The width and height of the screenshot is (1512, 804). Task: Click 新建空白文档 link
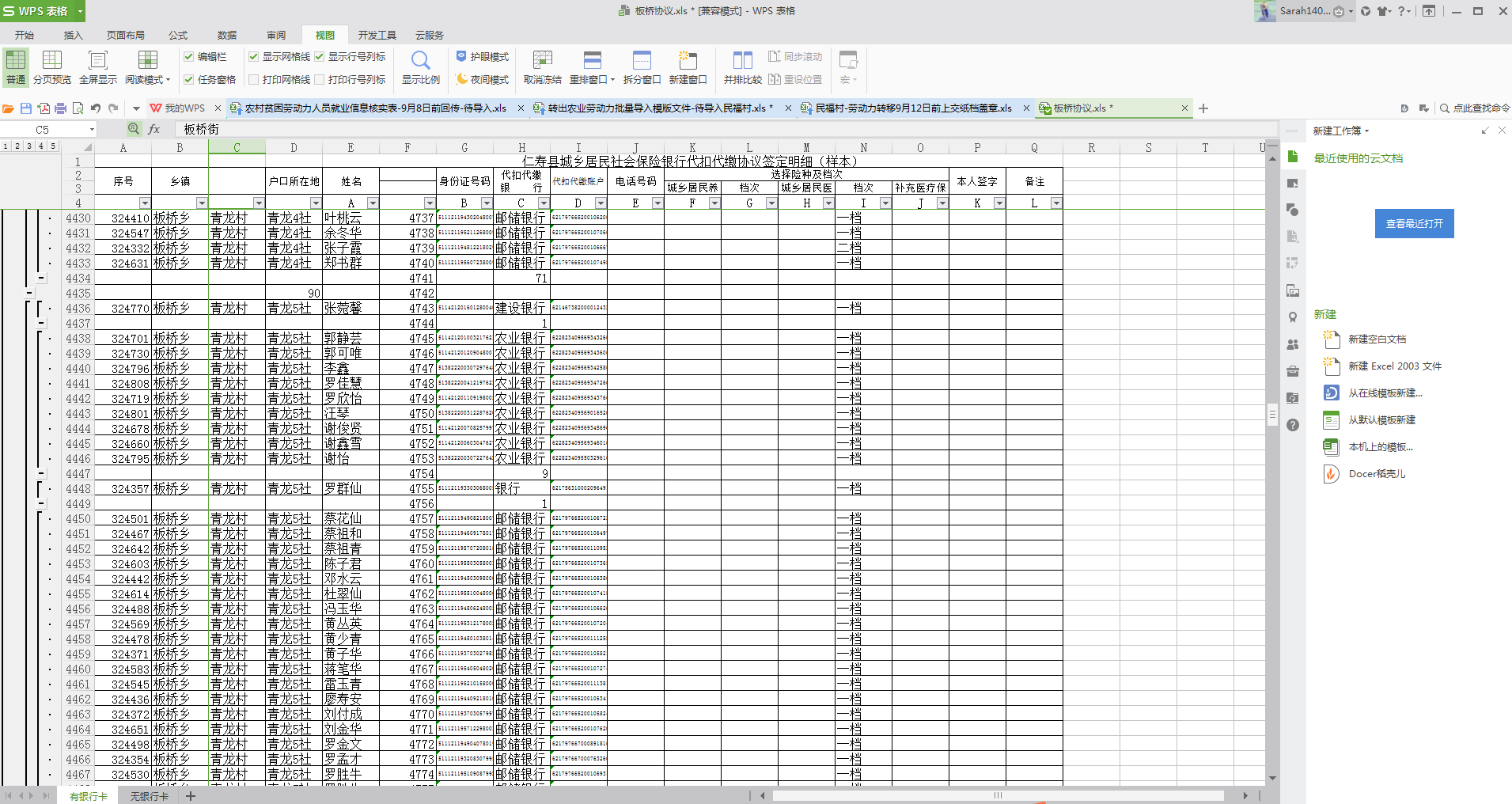point(1377,339)
